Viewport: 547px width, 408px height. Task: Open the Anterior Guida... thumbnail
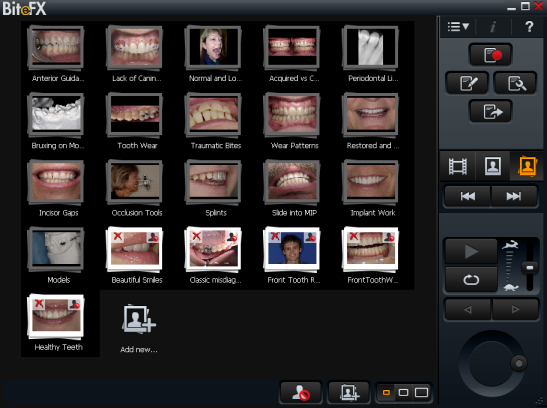point(56,47)
